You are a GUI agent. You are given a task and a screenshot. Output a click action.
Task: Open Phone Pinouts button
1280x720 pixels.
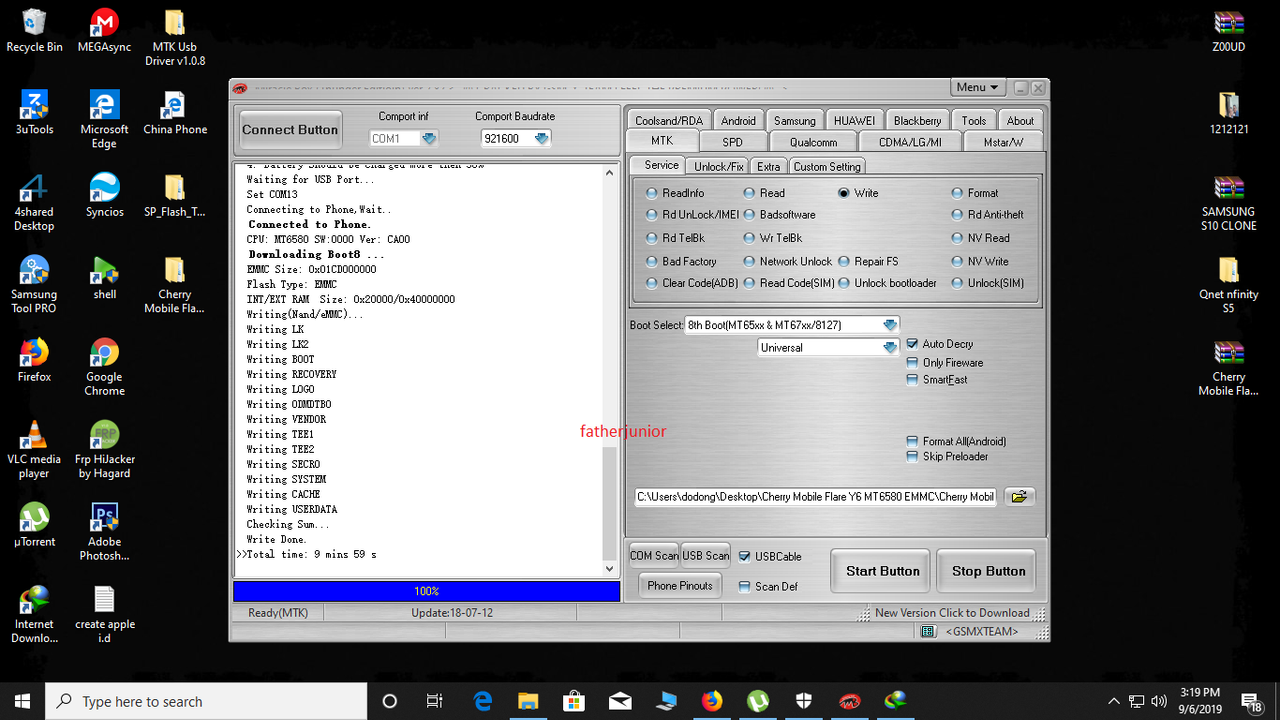tap(680, 586)
